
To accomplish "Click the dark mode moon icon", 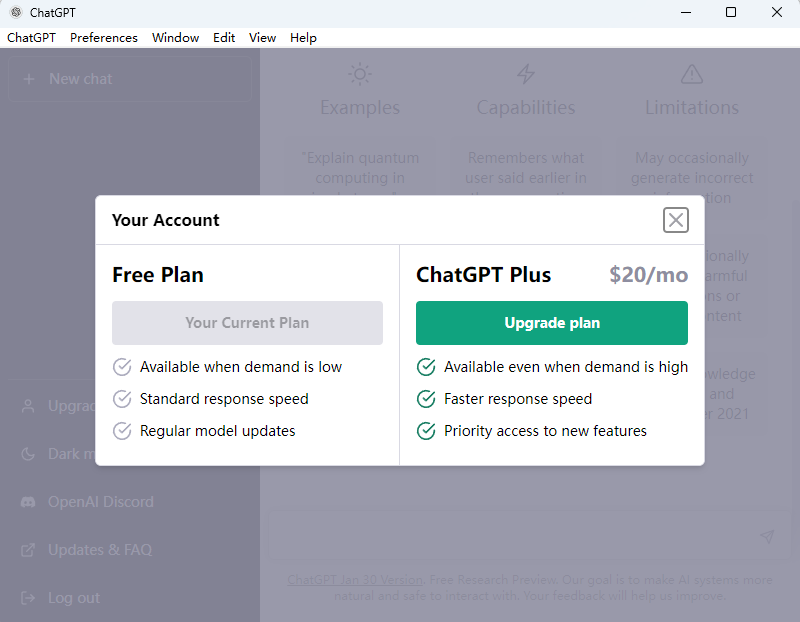I will point(28,454).
